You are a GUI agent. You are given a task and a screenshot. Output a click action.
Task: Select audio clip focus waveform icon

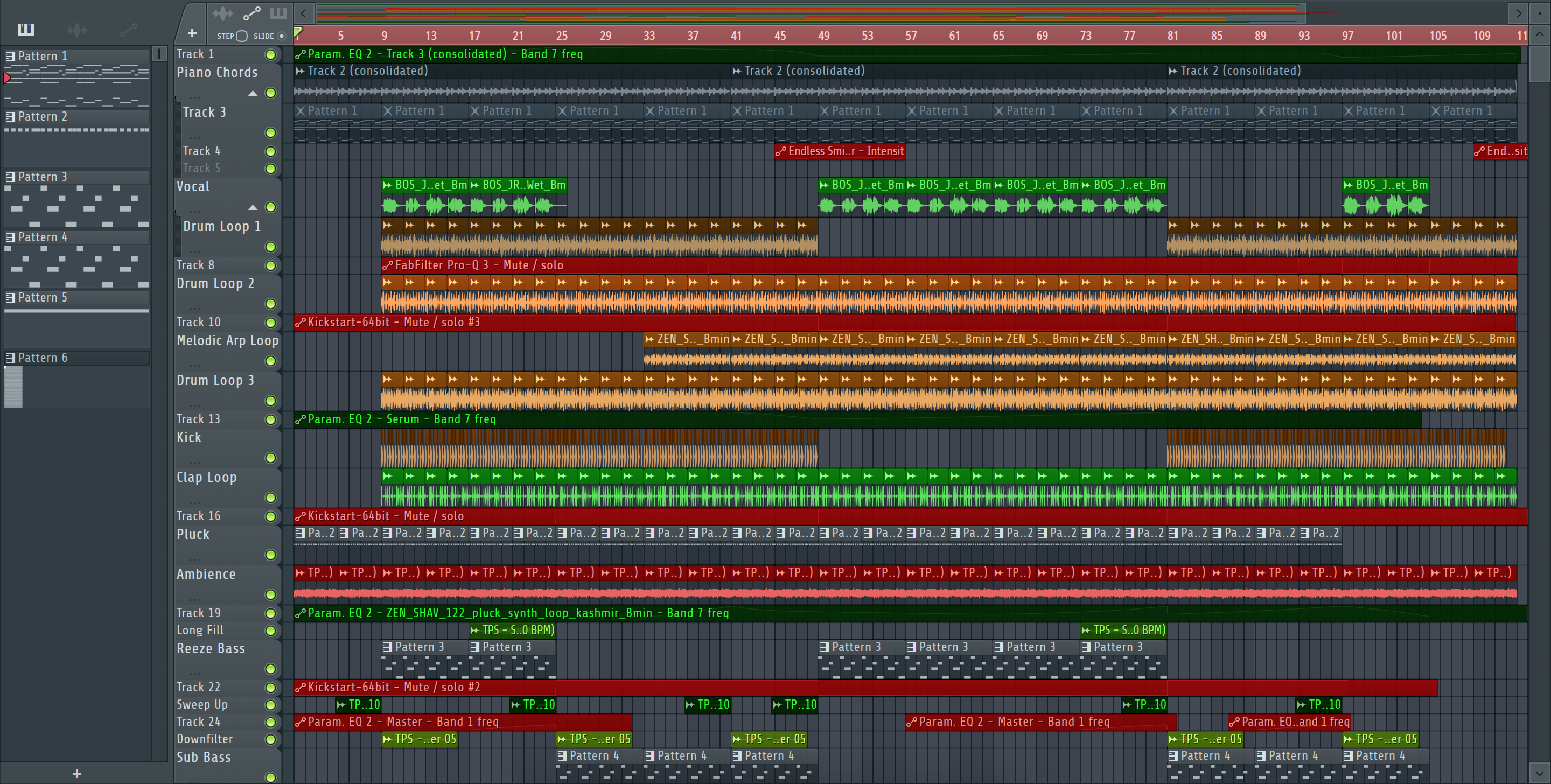[223, 12]
